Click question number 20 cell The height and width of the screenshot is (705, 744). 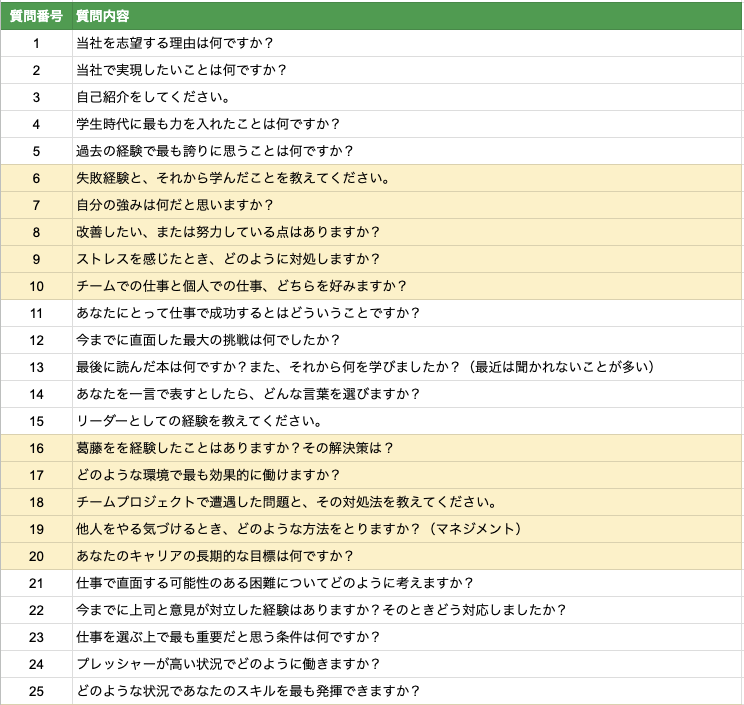37,556
